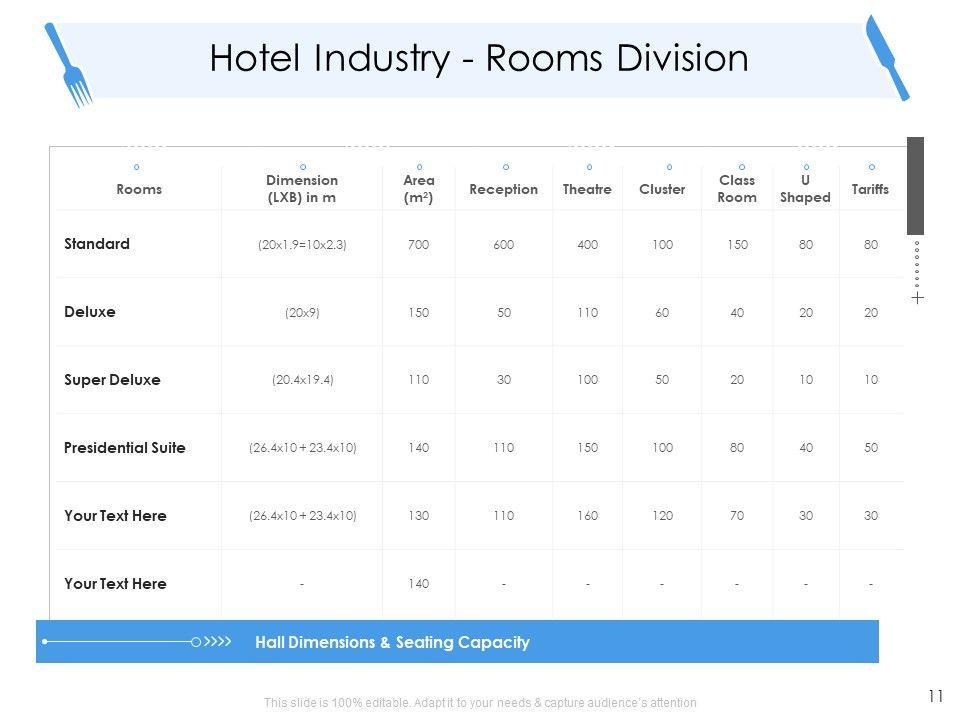The height and width of the screenshot is (720, 960).
Task: Click the circle marker above the Rooms header
Action: pos(137,167)
